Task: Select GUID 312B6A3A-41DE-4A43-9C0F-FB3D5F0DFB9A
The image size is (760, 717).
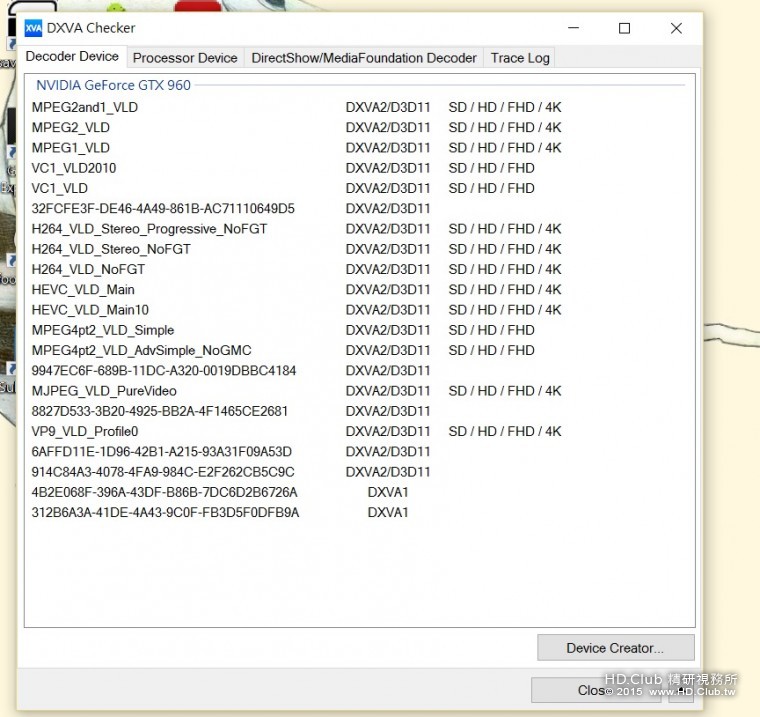Action: (x=165, y=512)
